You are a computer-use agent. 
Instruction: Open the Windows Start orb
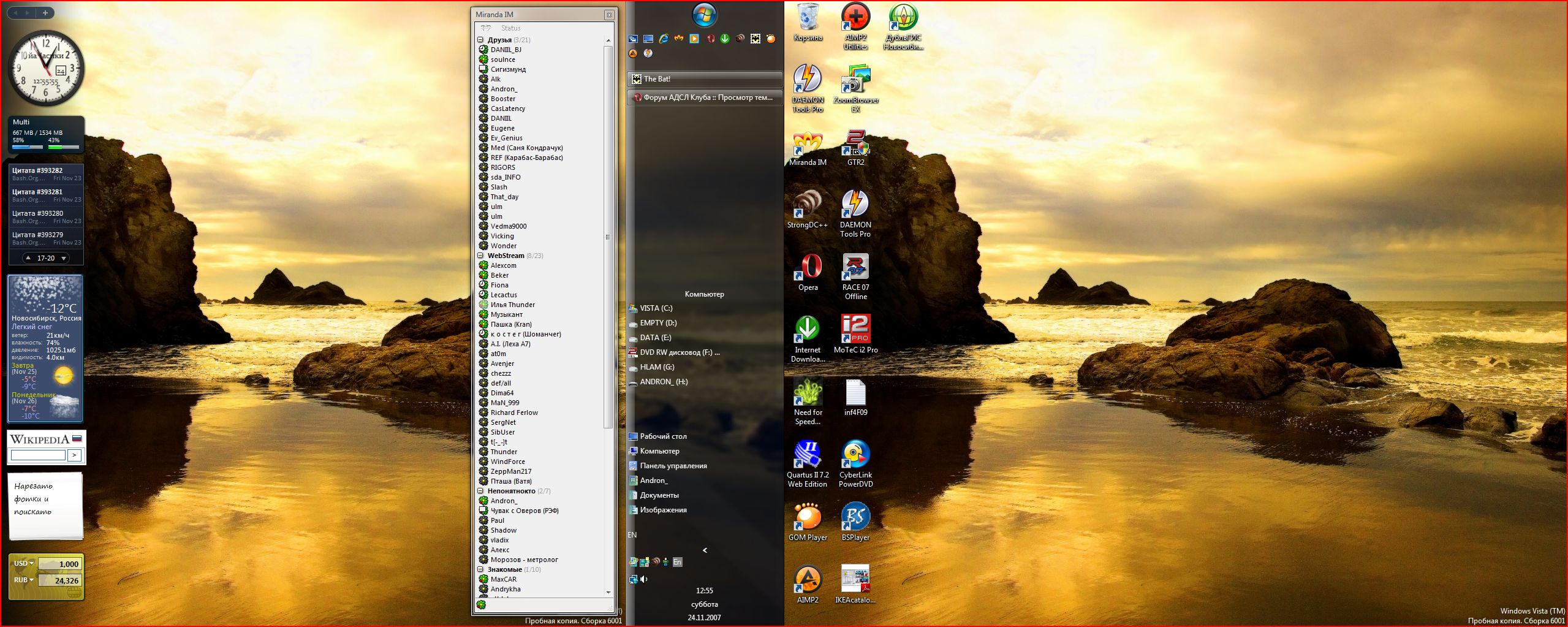704,15
